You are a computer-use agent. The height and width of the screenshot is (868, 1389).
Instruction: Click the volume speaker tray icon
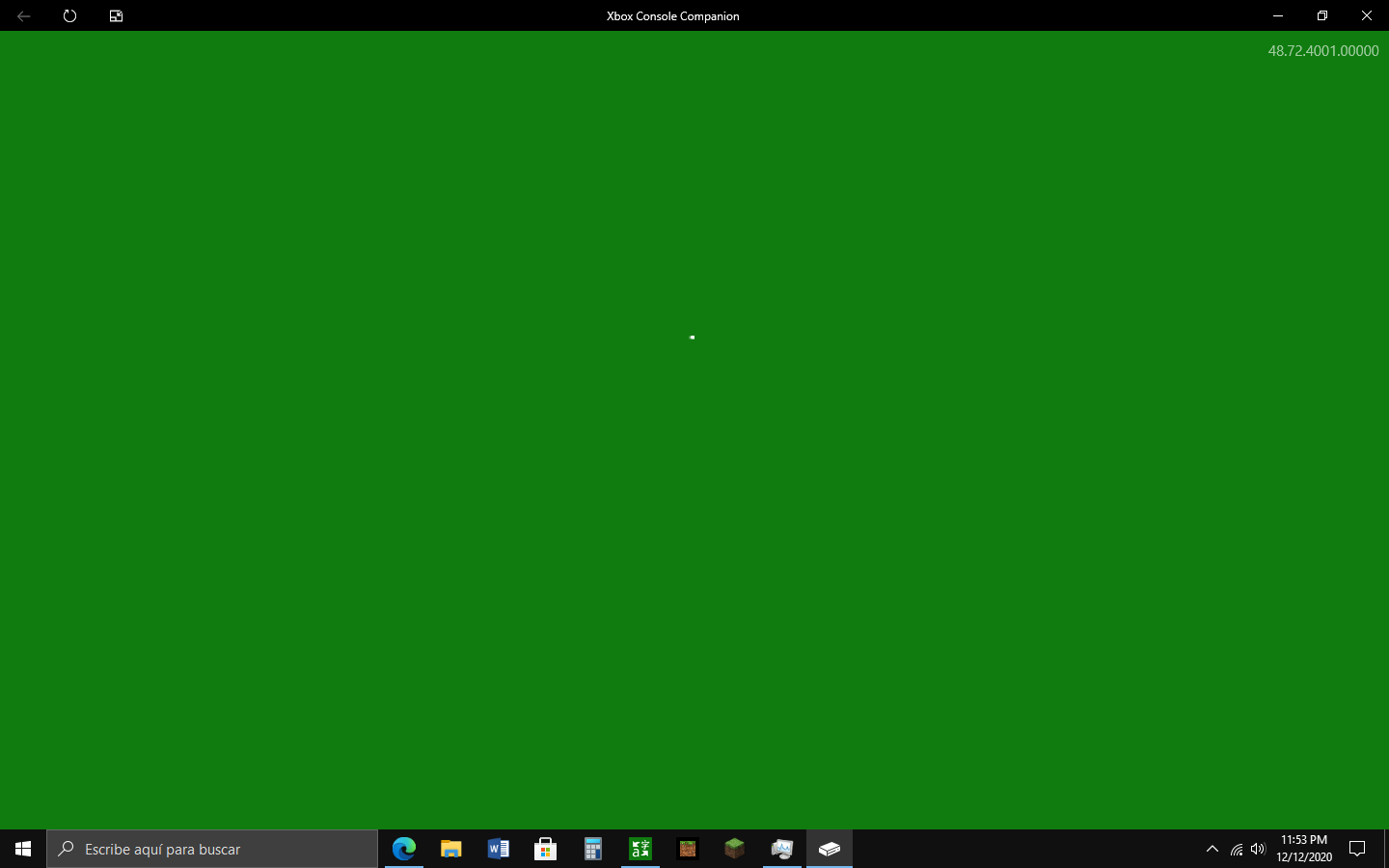click(x=1258, y=849)
